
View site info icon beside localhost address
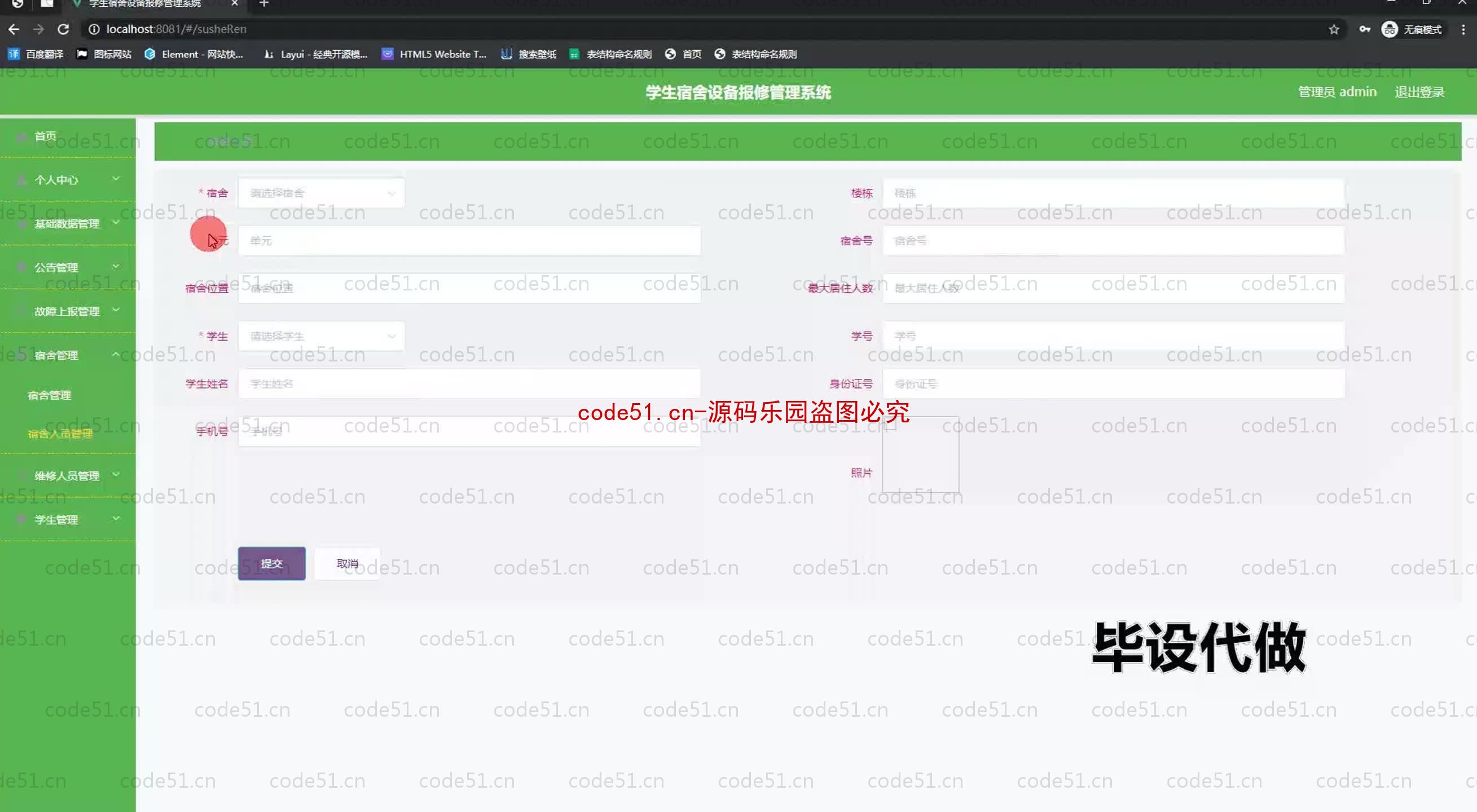94,29
